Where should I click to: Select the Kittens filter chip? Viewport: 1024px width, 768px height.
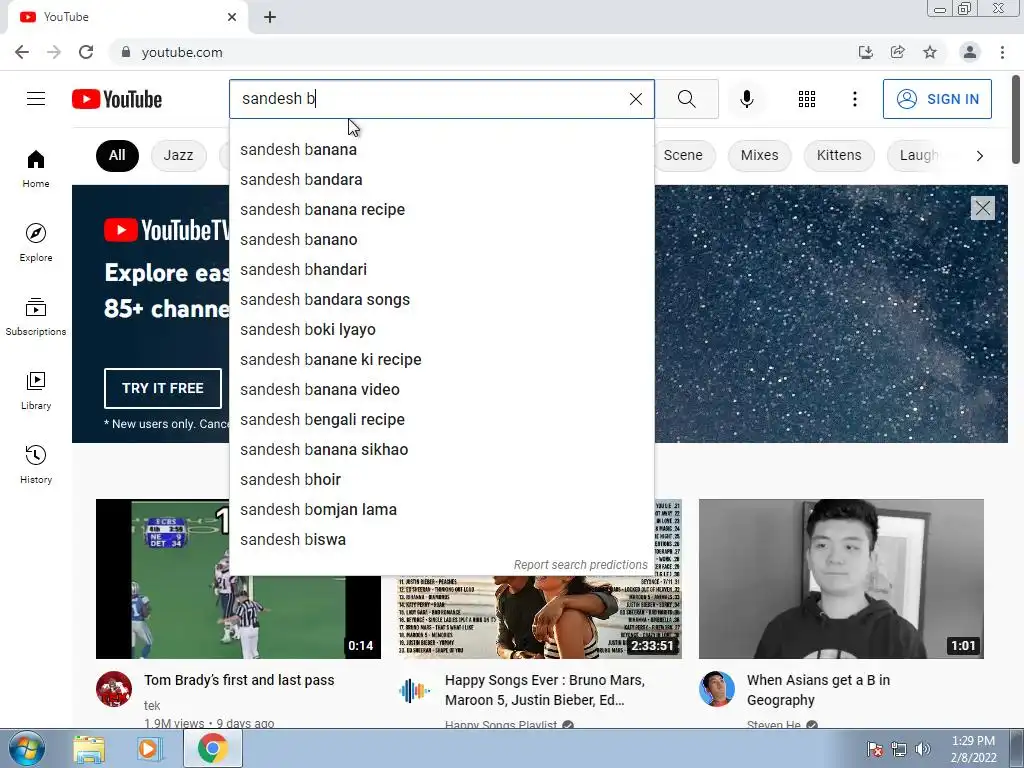click(x=839, y=155)
